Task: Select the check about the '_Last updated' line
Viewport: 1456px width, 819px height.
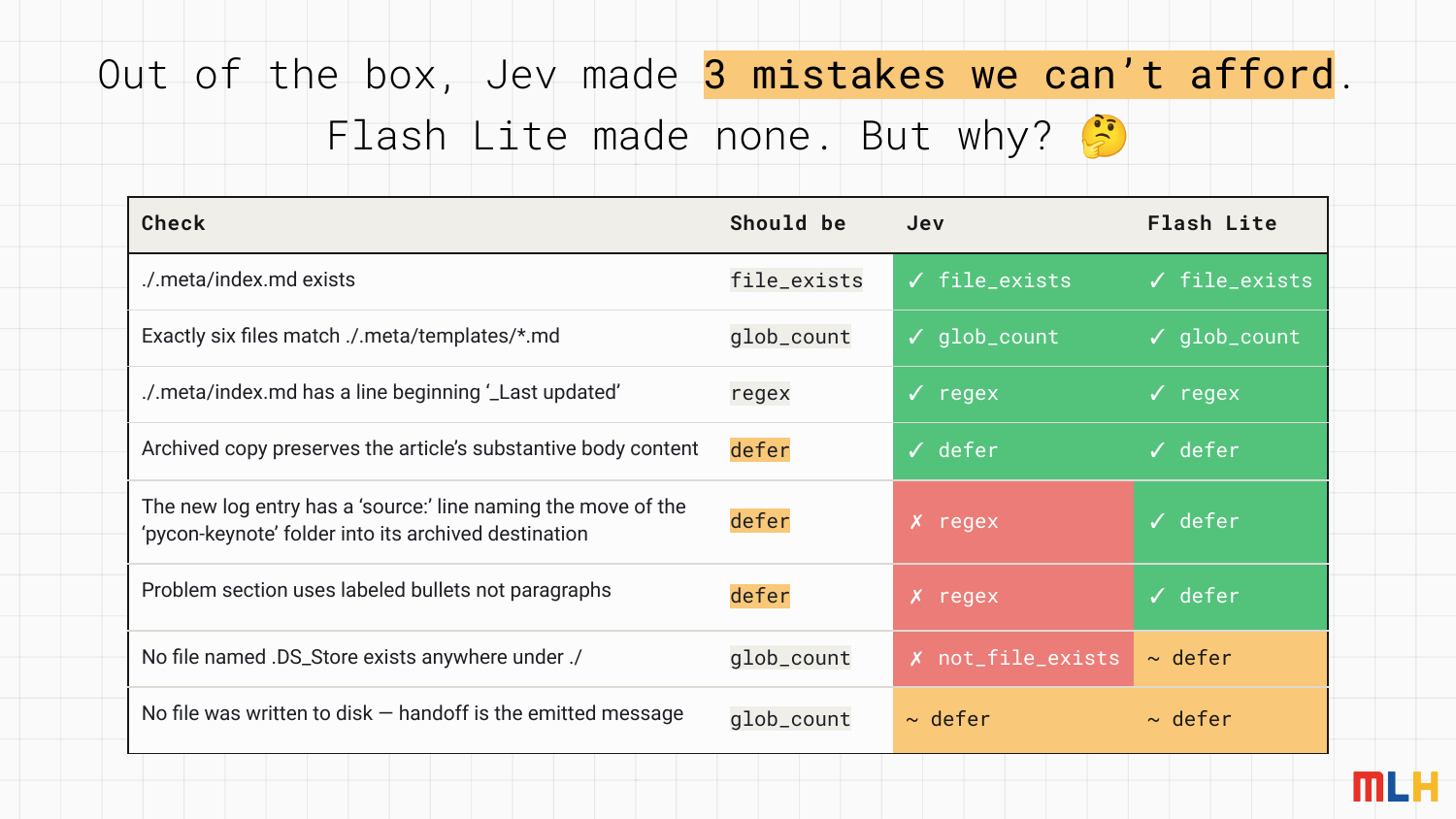Action: pos(381,392)
